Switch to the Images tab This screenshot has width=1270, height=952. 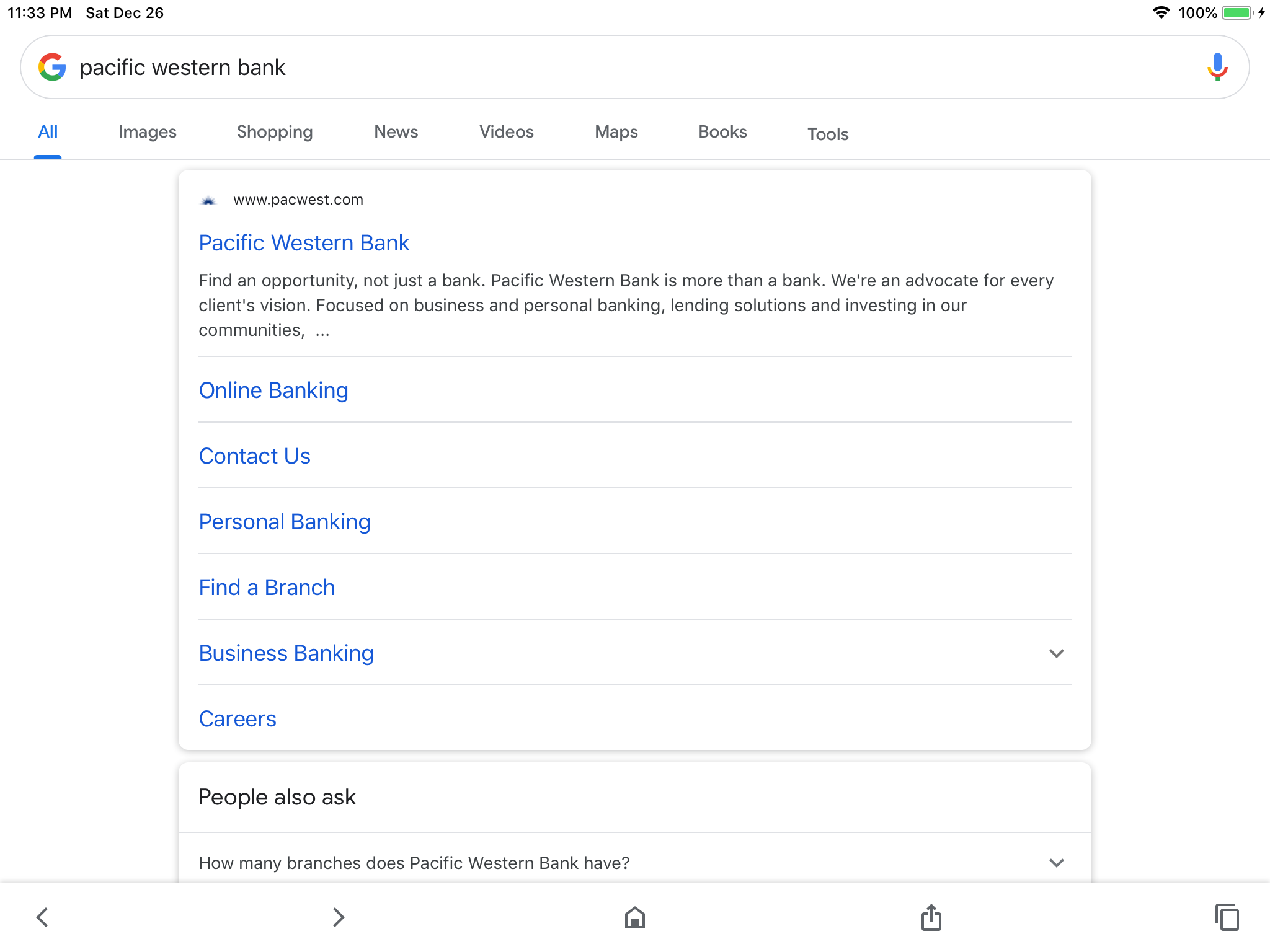(x=148, y=132)
